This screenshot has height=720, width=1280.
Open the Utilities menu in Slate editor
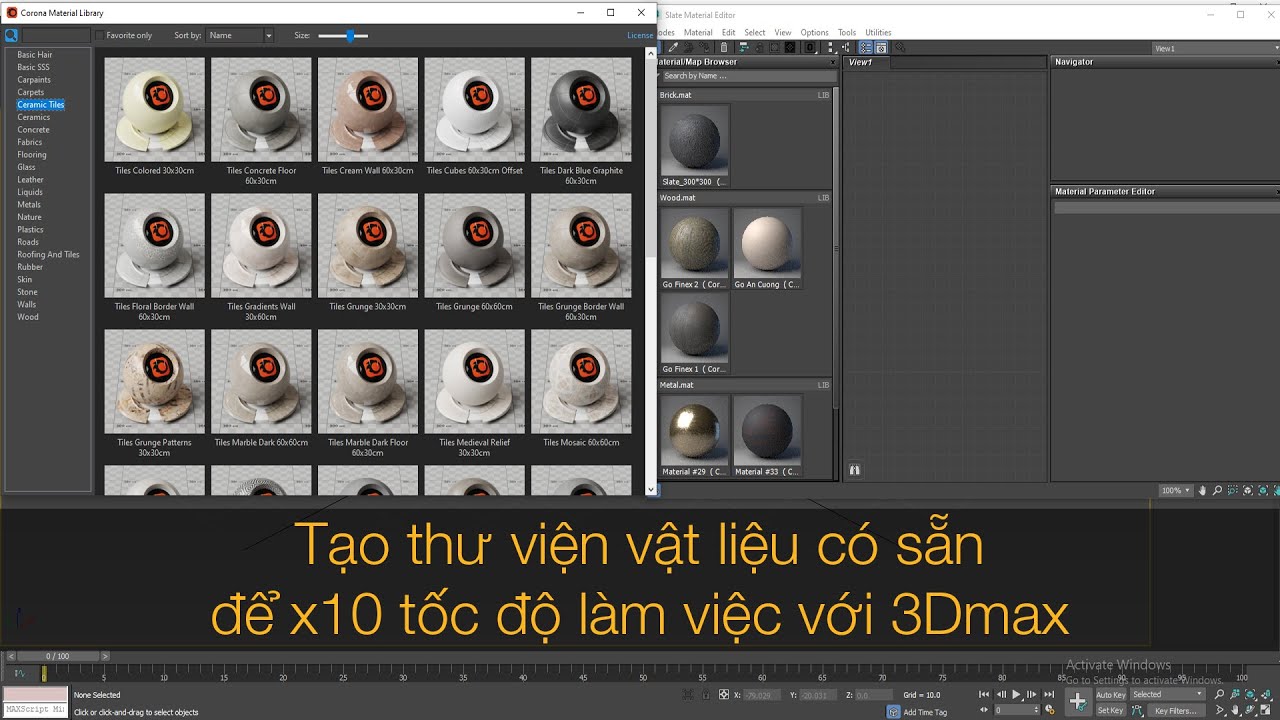878,32
